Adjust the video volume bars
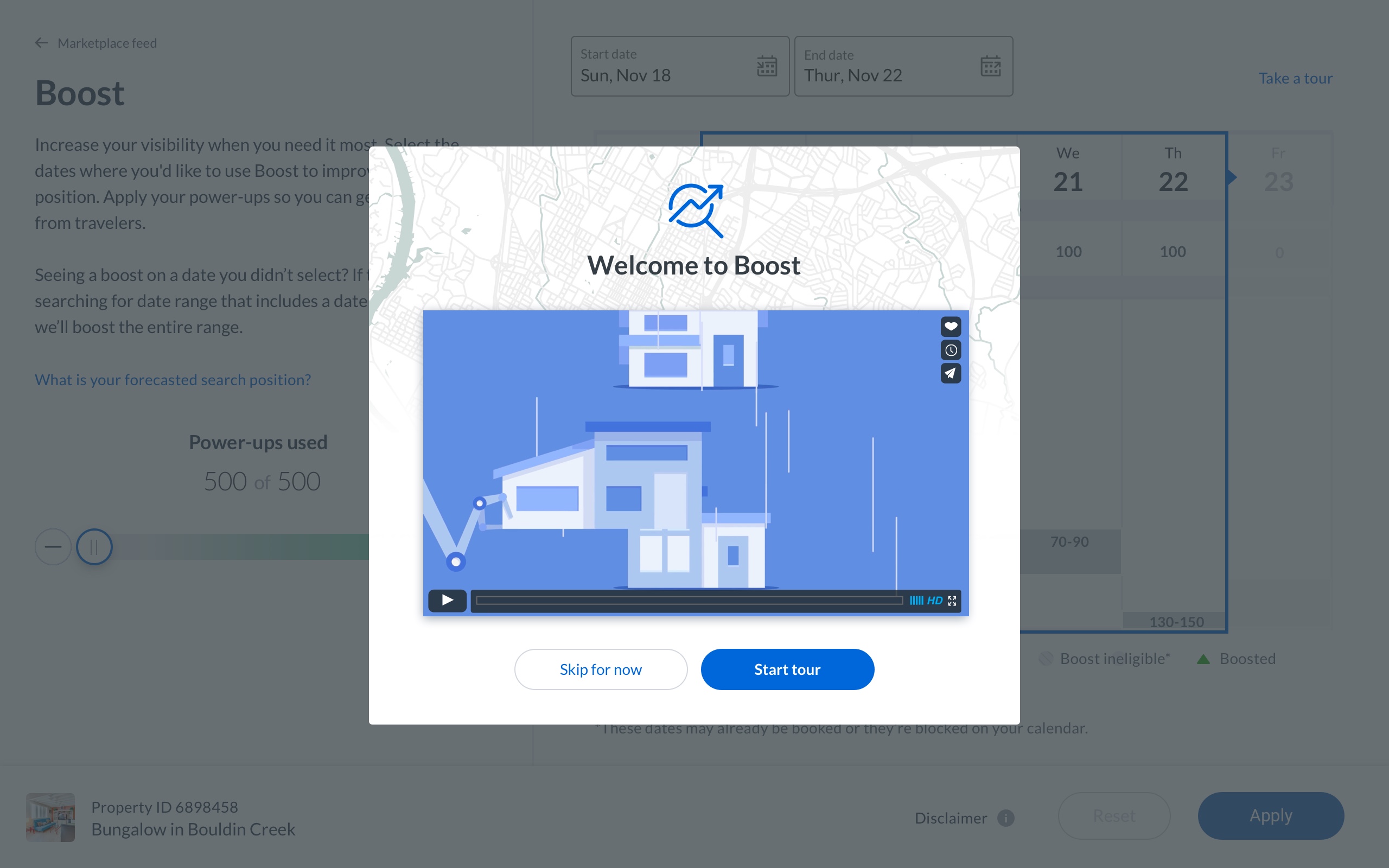 [916, 601]
